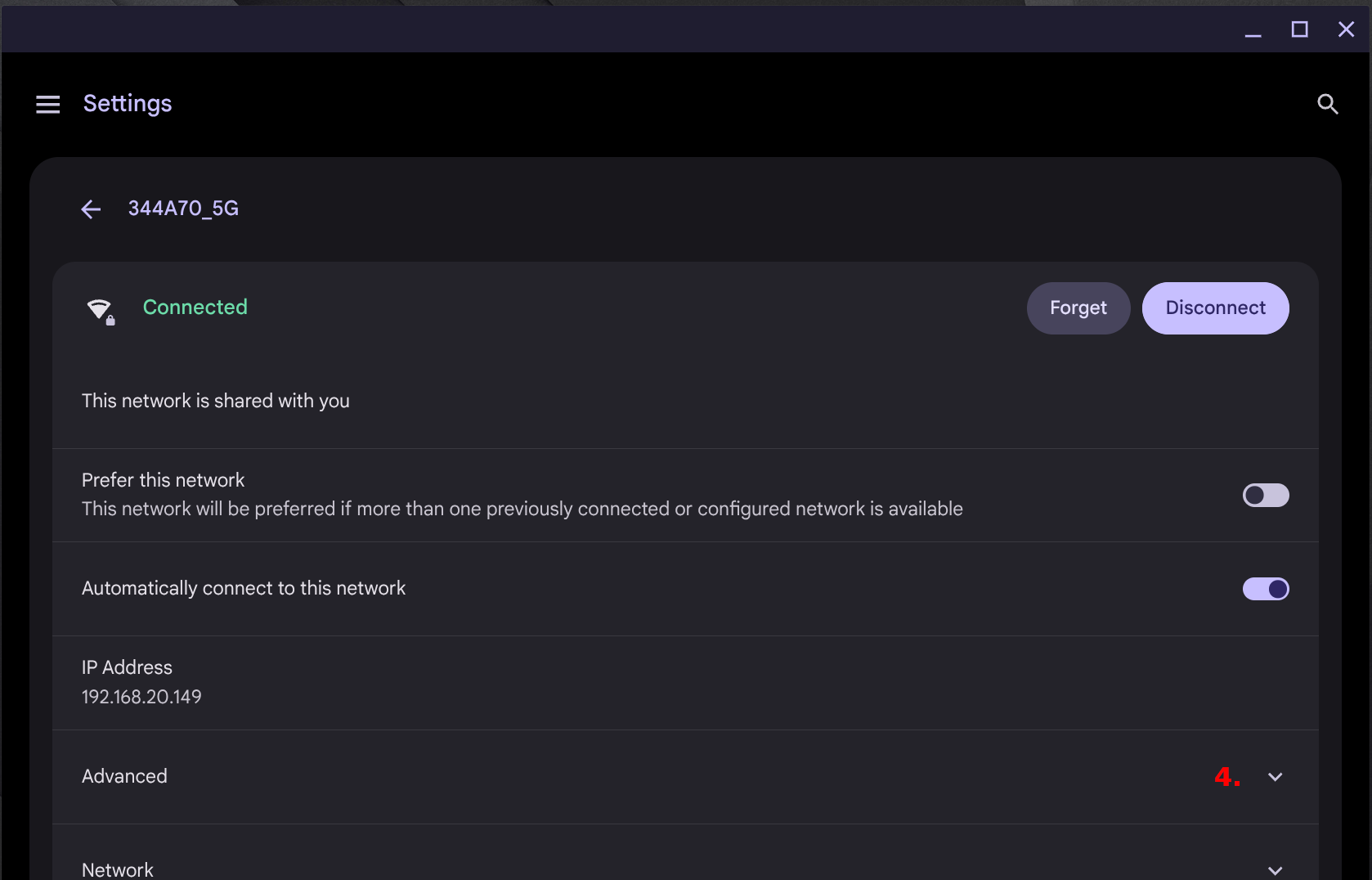Go back using the left arrow
Image resolution: width=1372 pixels, height=880 pixels.
(91, 209)
